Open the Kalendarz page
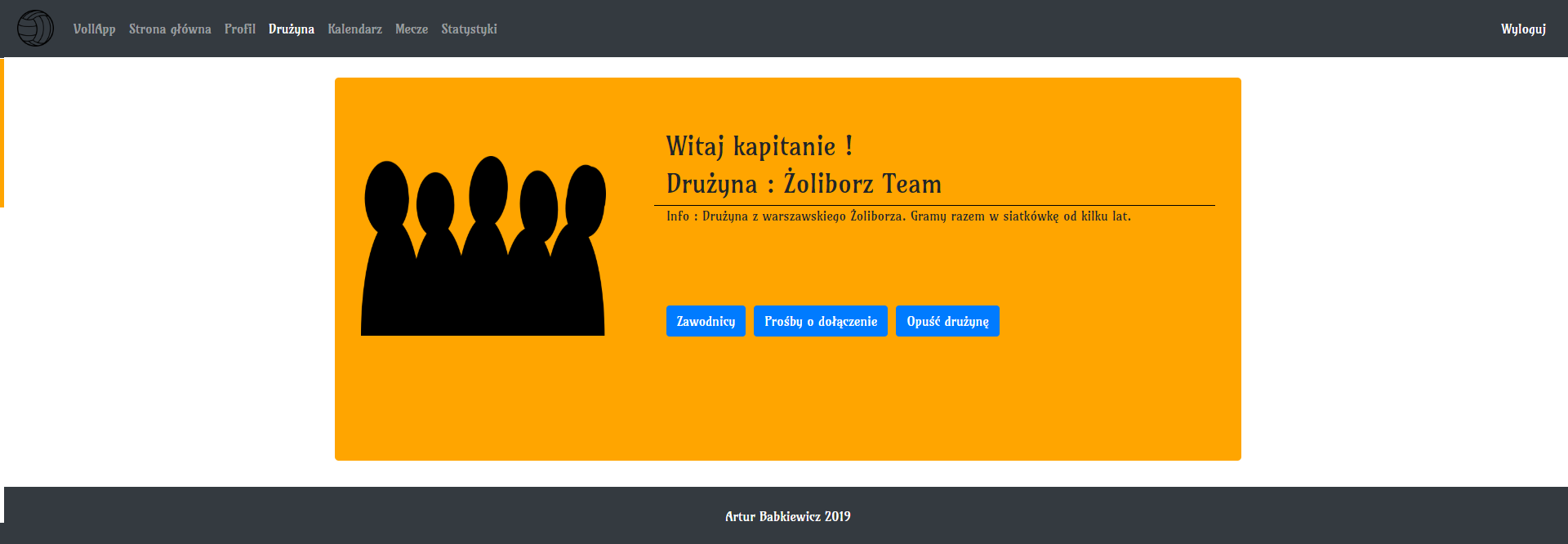The height and width of the screenshot is (544, 1568). point(355,29)
